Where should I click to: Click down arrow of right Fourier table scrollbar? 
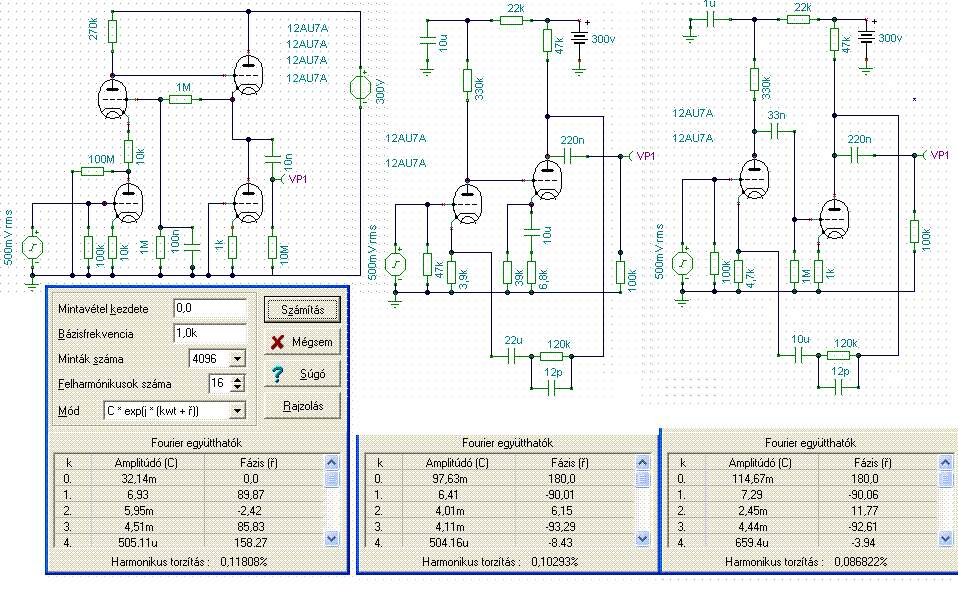pyautogui.click(x=945, y=539)
